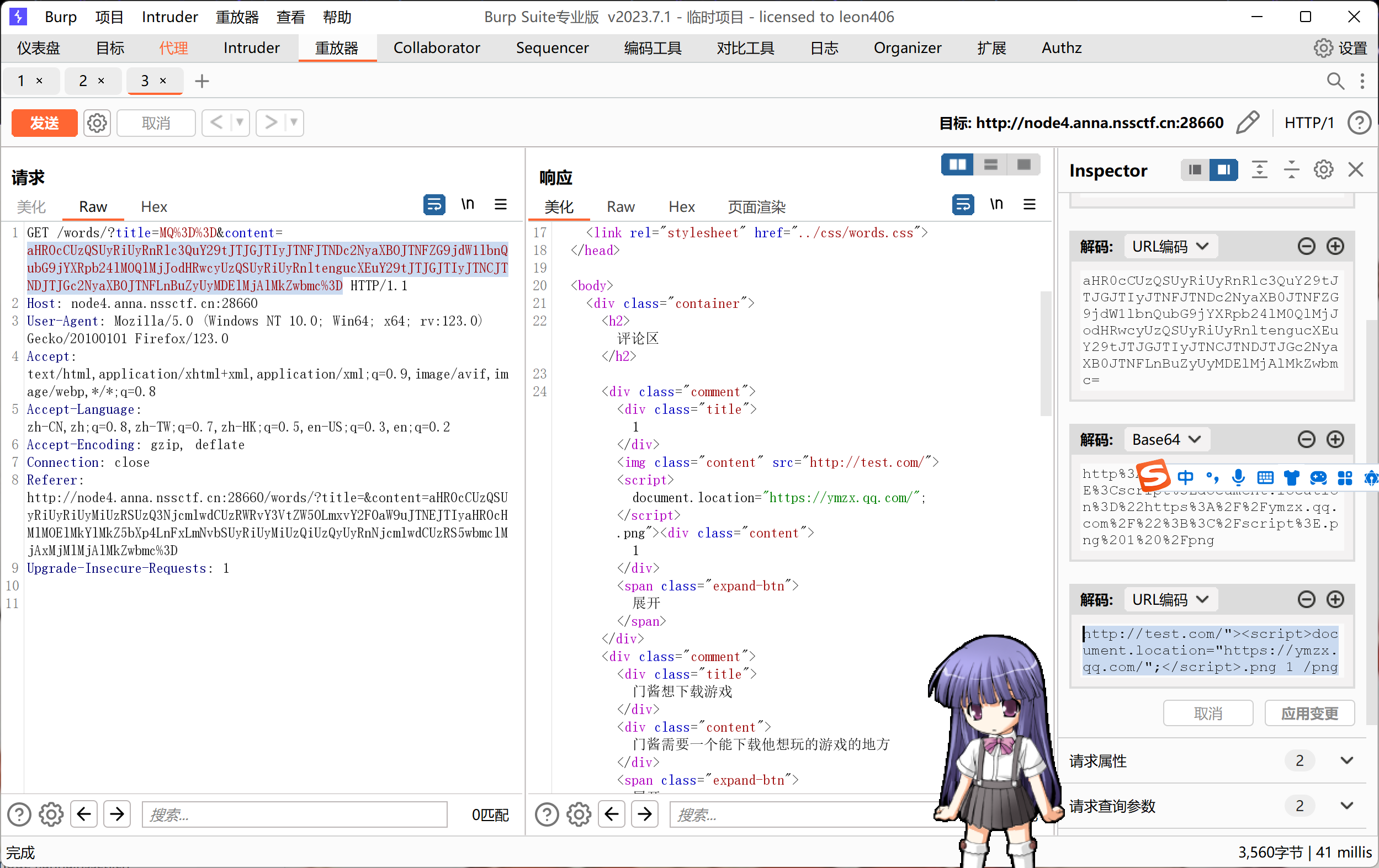
Task: Open the Collaborator tab
Action: 436,48
